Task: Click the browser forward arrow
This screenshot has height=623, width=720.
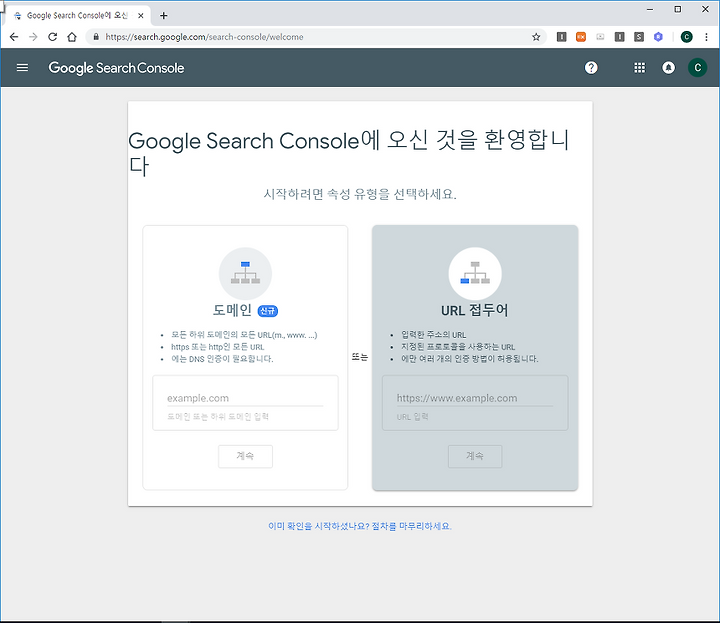Action: pyautogui.click(x=33, y=37)
